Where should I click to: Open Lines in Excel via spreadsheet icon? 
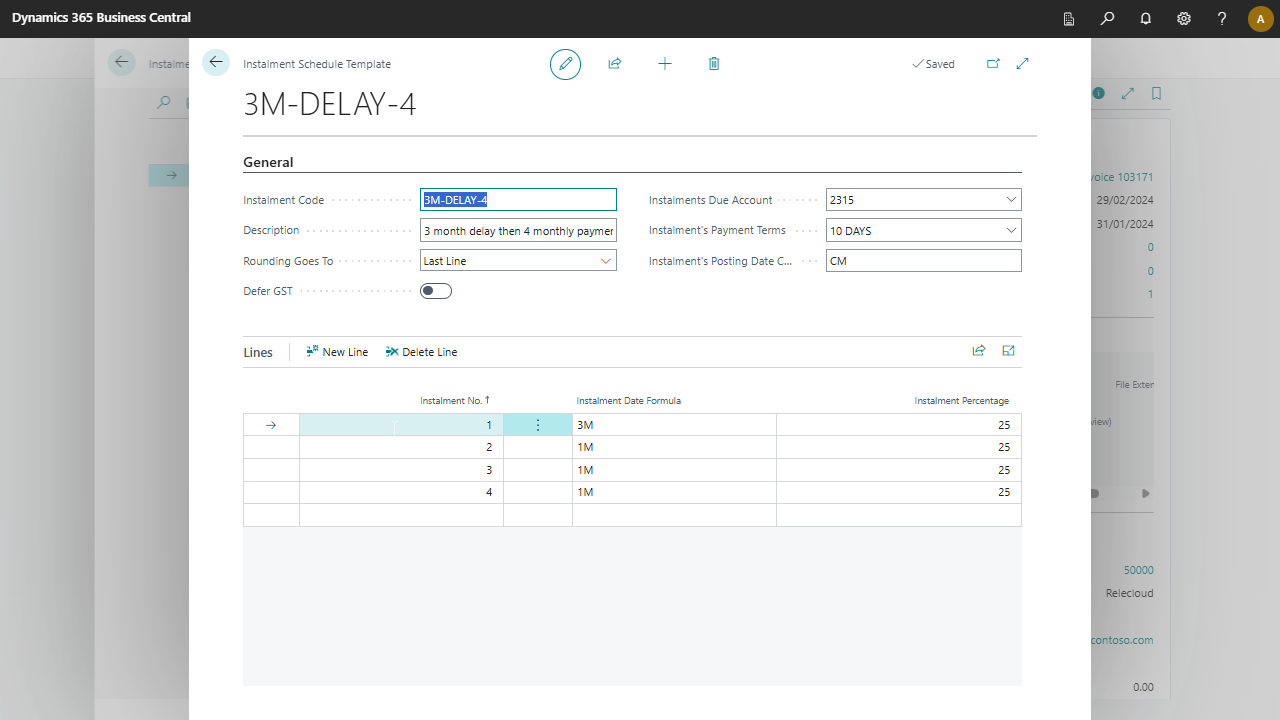tap(1008, 351)
